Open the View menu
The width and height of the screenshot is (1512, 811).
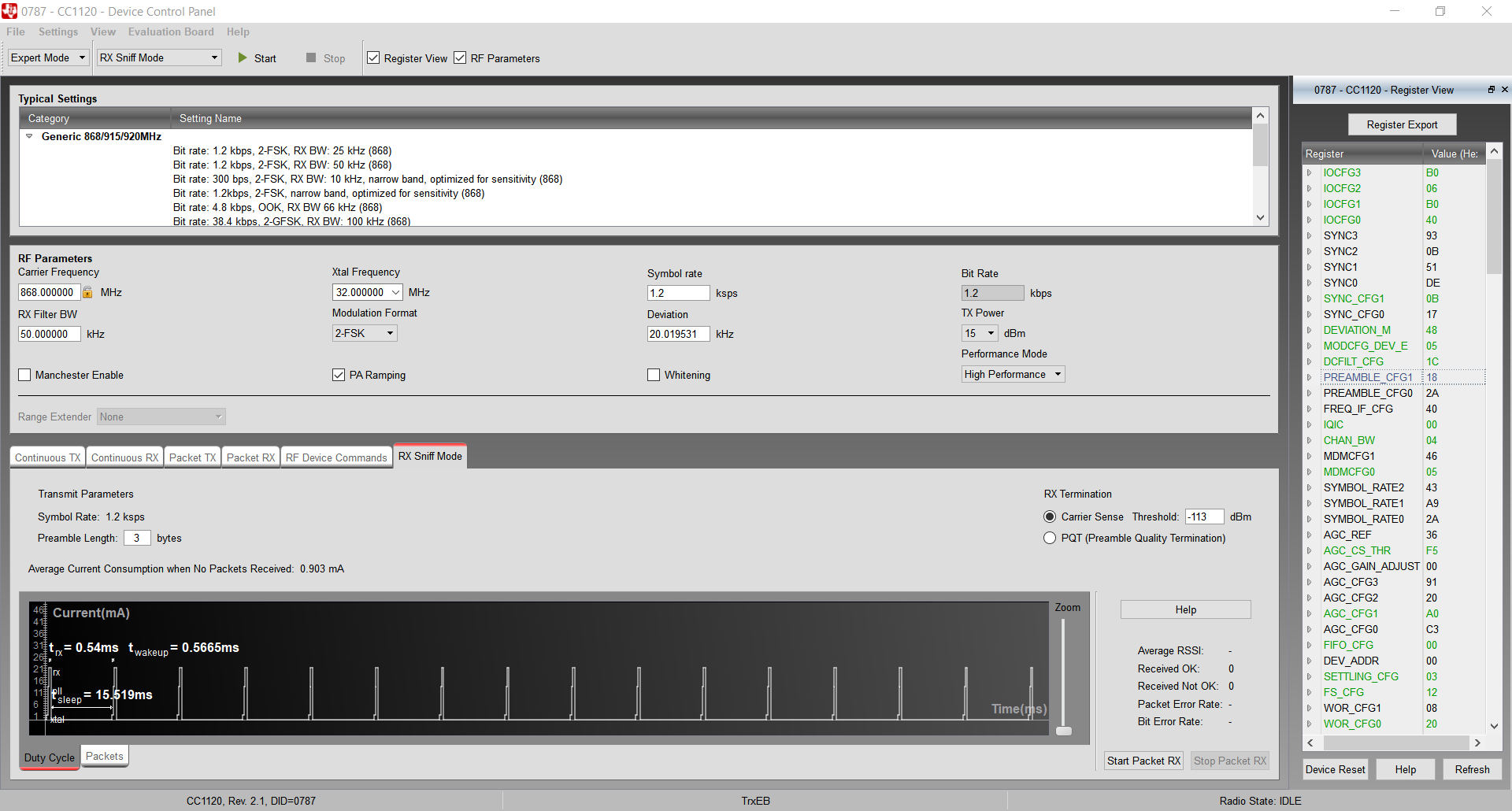[x=103, y=31]
